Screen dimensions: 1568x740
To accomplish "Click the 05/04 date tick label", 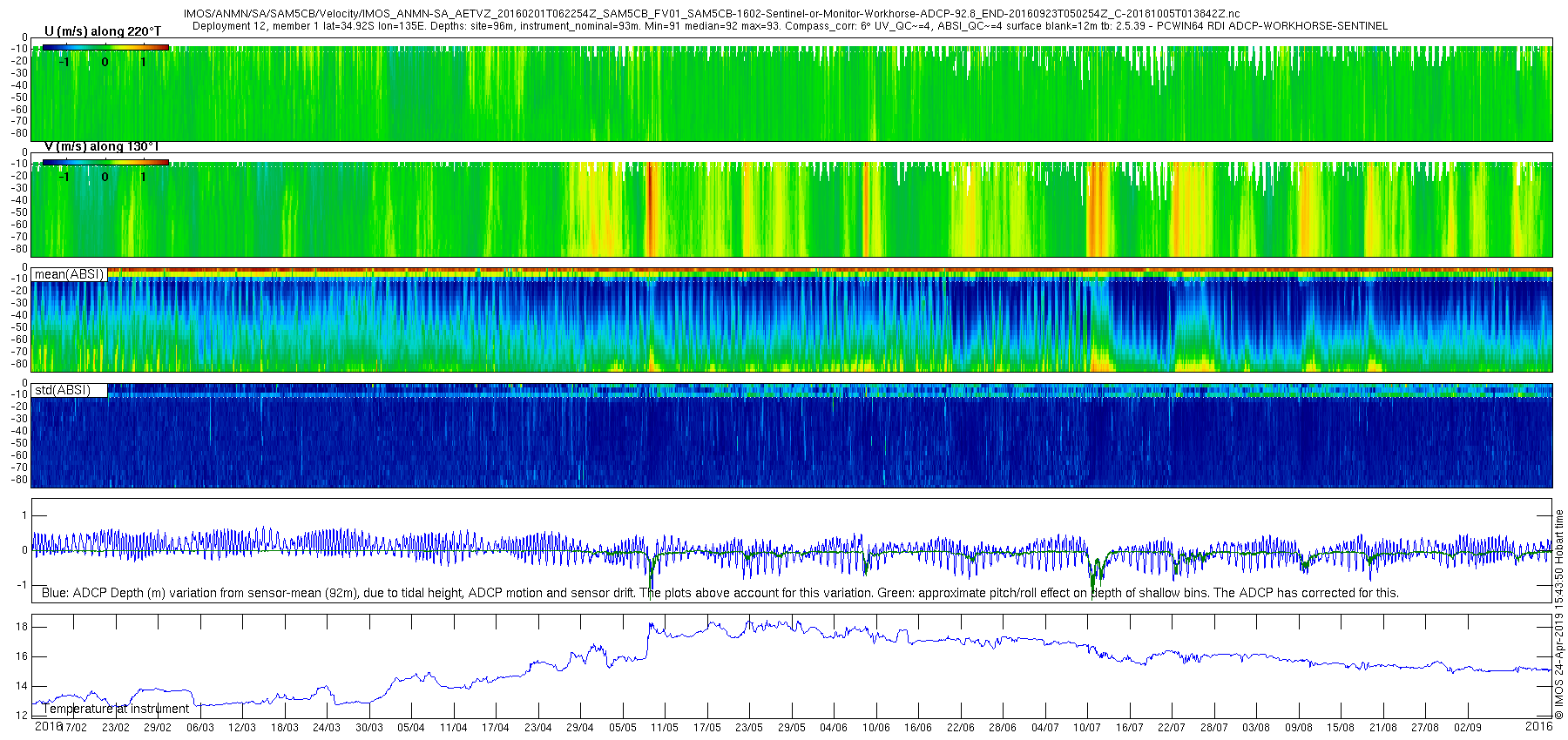I will click(x=411, y=728).
